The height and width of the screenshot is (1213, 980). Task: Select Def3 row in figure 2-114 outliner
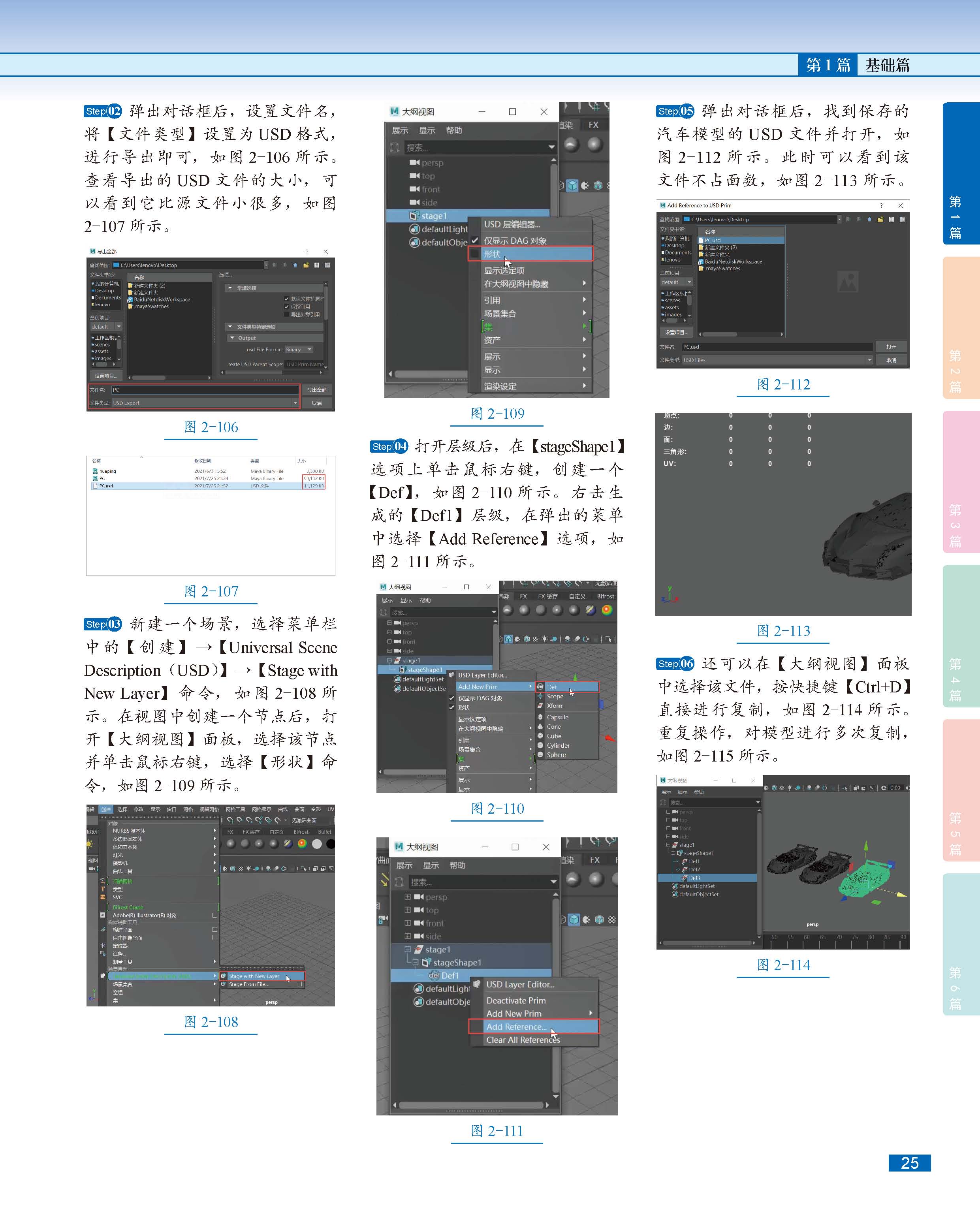pyautogui.click(x=707, y=878)
